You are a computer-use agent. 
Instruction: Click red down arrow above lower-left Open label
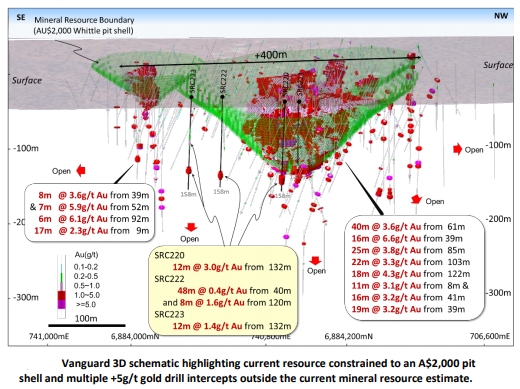191,227
